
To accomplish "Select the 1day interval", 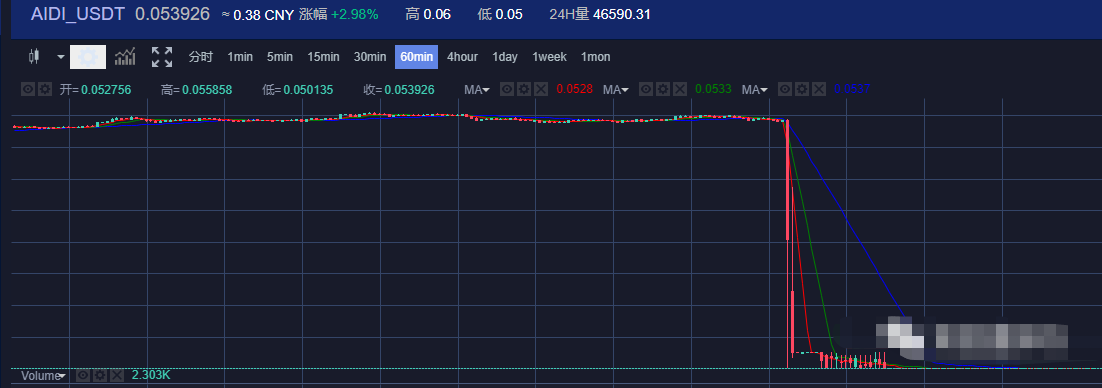I will [505, 57].
